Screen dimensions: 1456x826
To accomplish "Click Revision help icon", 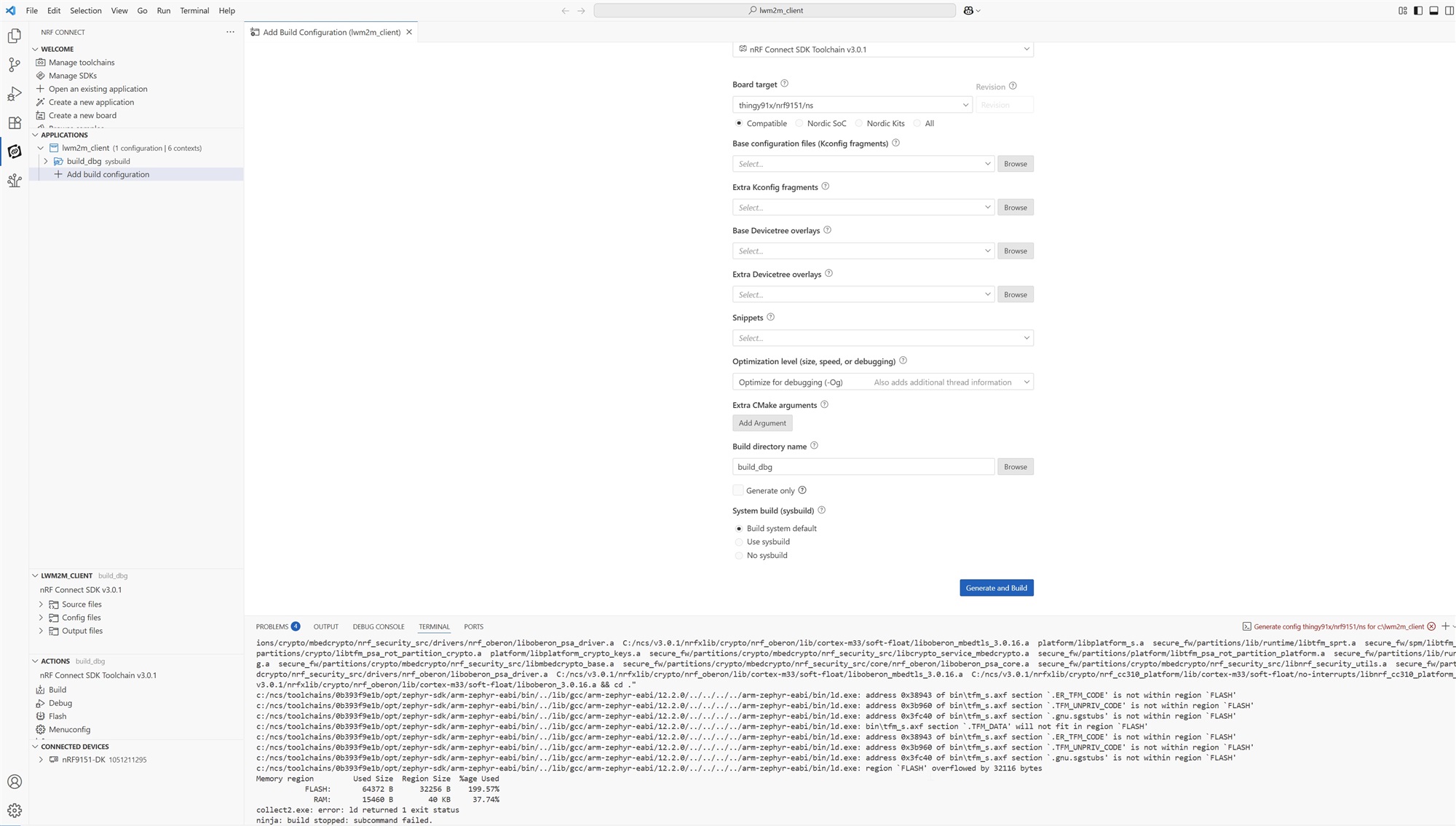I will (1013, 86).
